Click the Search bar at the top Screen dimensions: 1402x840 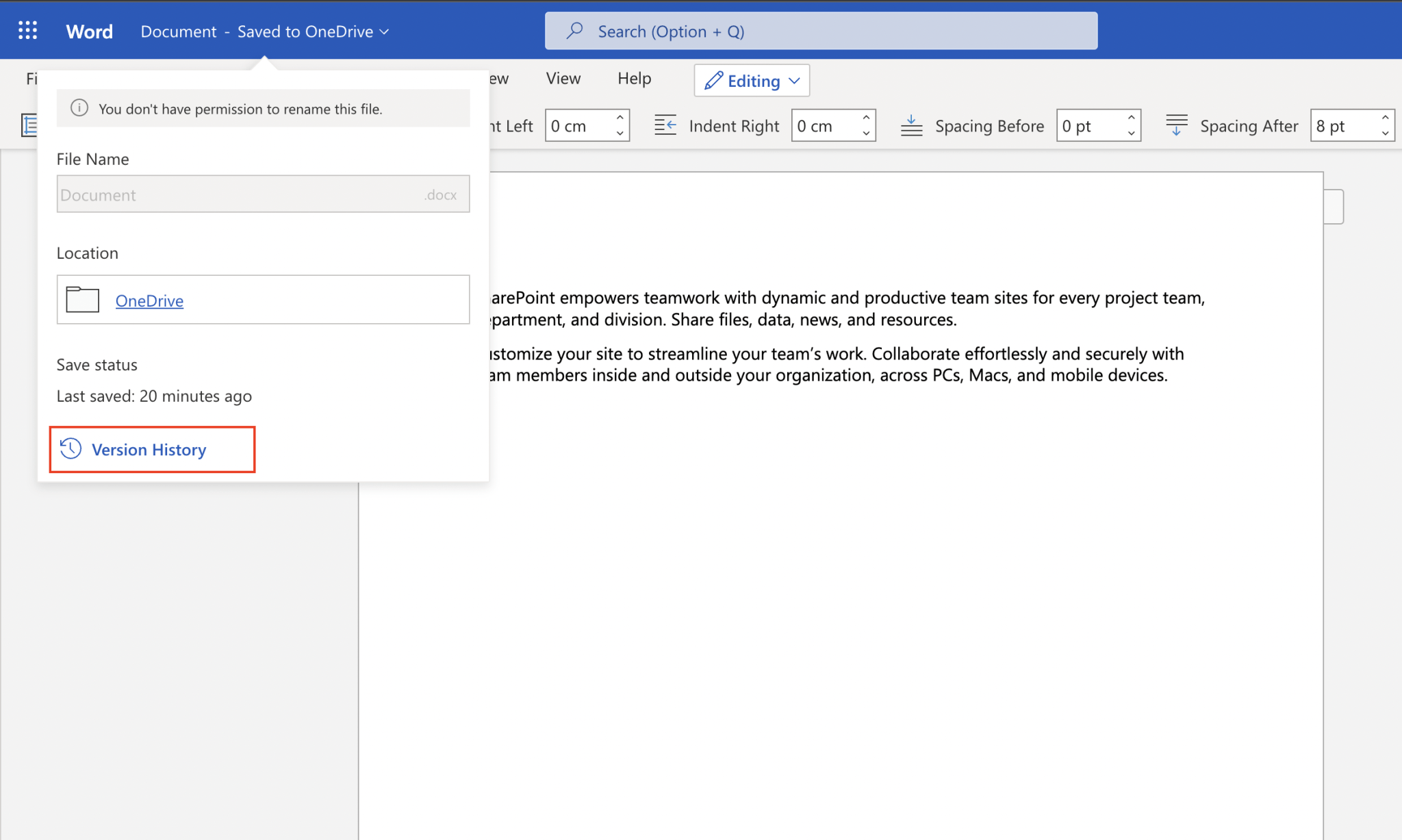point(821,30)
